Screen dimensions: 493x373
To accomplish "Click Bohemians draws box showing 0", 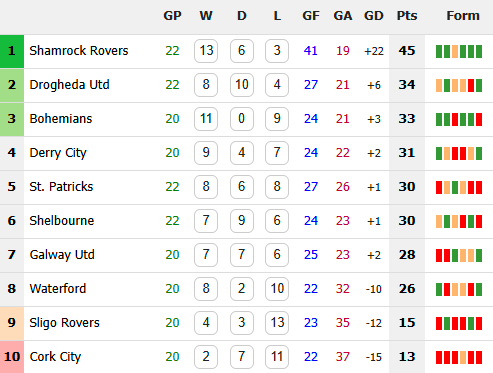I will pyautogui.click(x=242, y=119).
